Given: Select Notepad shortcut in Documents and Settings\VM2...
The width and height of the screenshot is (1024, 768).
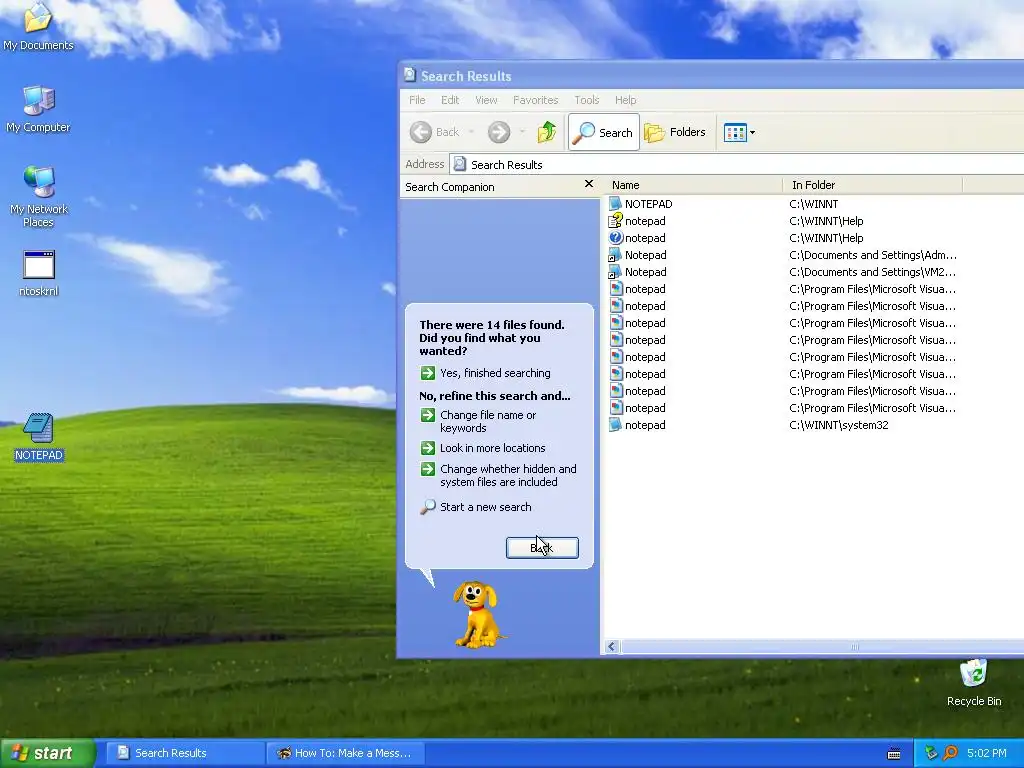Looking at the screenshot, I should click(638, 272).
